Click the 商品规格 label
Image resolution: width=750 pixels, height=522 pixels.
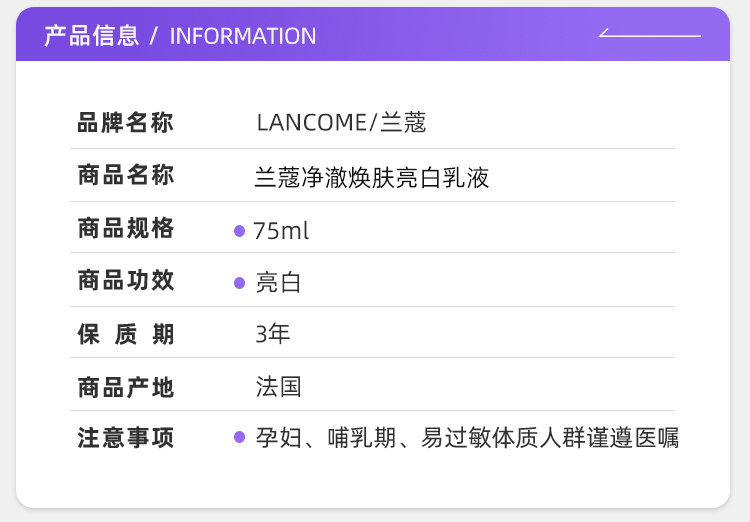pyautogui.click(x=125, y=228)
